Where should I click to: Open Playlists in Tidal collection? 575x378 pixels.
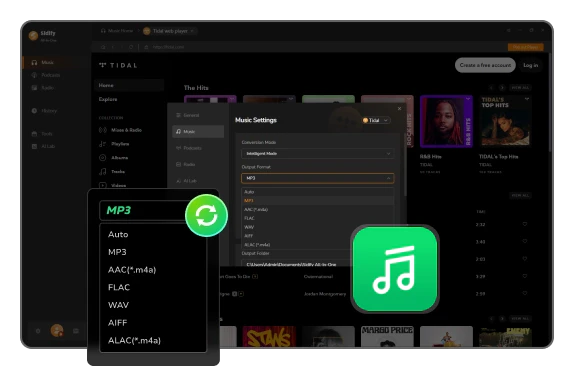coord(114,144)
